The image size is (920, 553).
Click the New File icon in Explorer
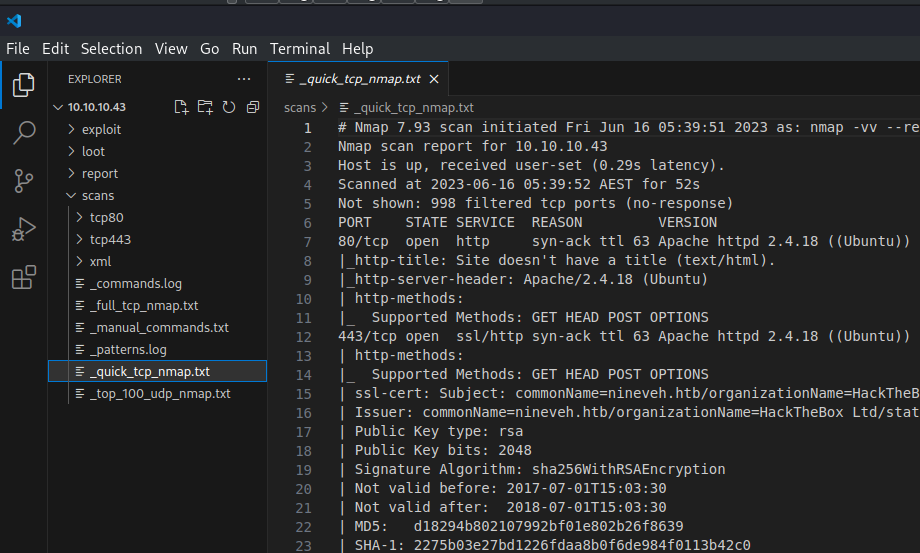tap(181, 107)
